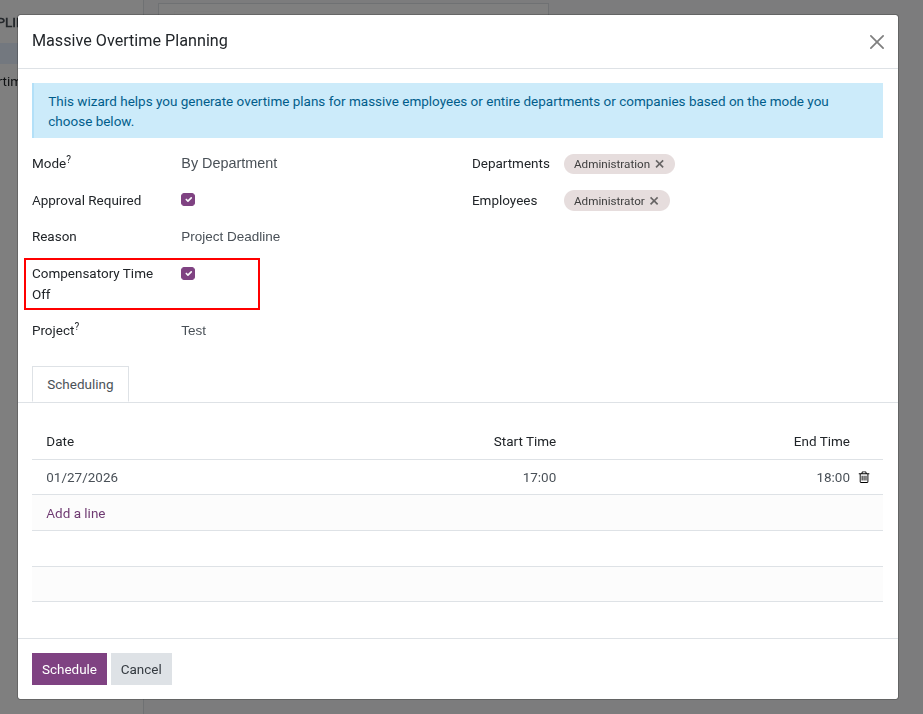
Task: Toggle the highlighted Compensatory Time Off checkbox
Action: click(188, 272)
